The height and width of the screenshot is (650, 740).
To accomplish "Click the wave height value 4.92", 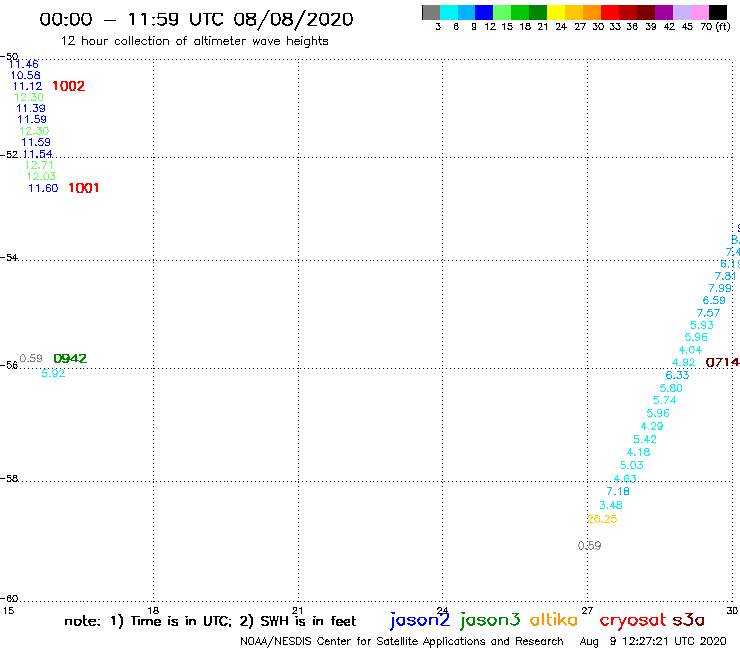I will coord(684,362).
